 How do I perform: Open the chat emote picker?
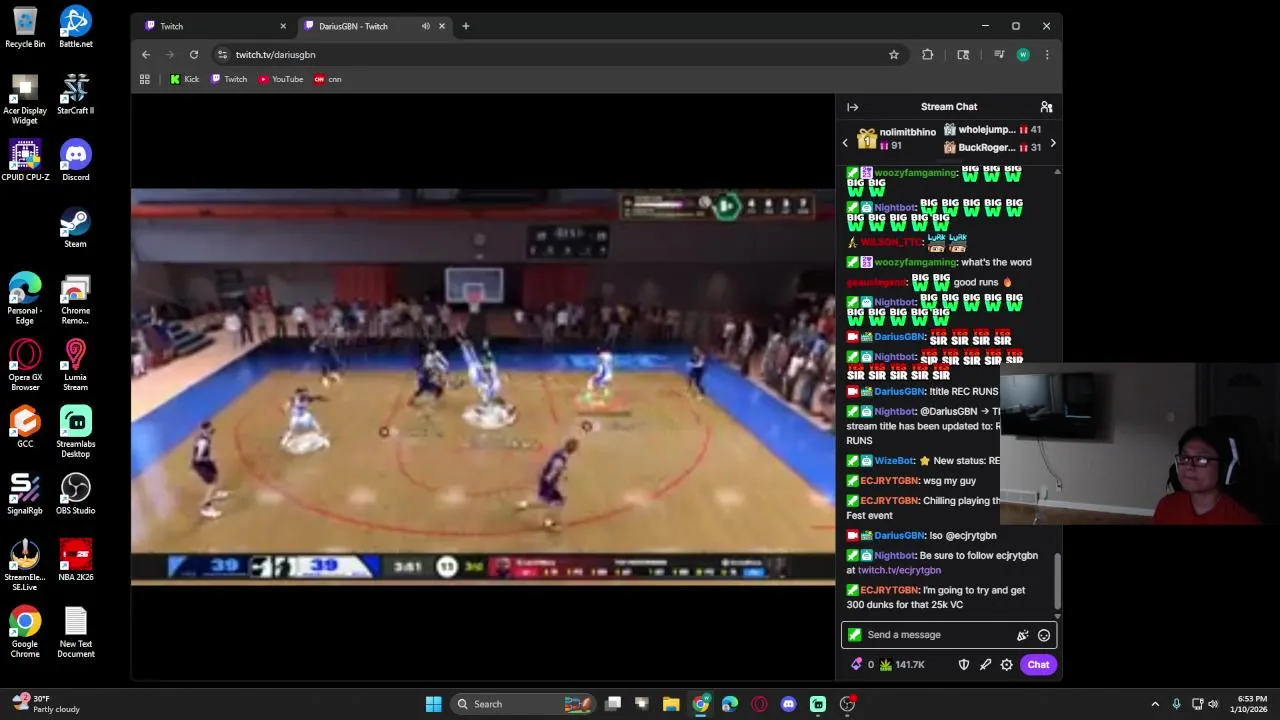(1044, 635)
